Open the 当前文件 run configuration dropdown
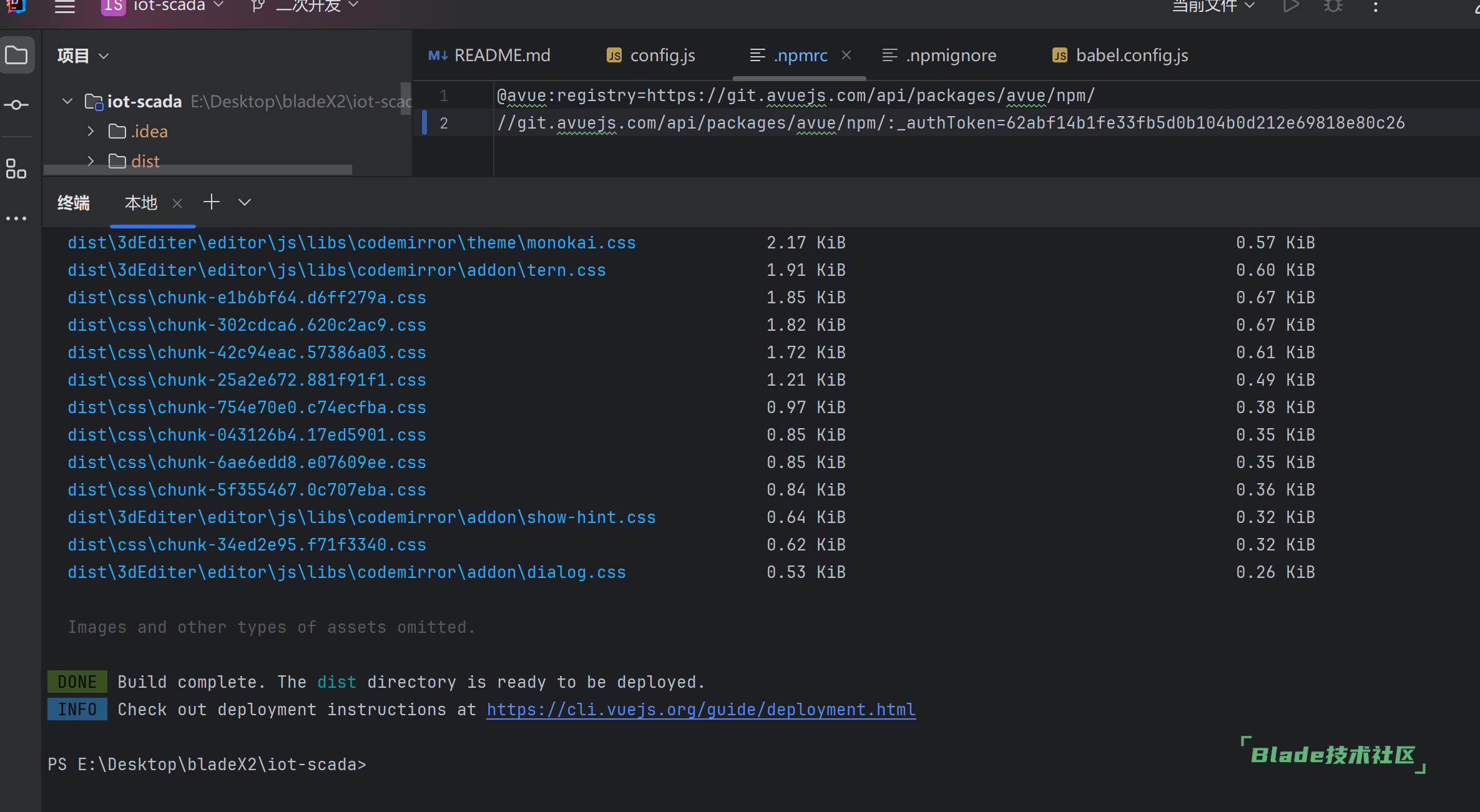This screenshot has height=812, width=1480. coord(1214,6)
